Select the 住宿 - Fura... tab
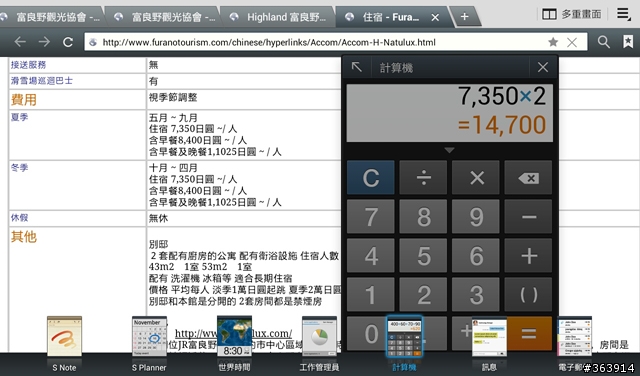 click(x=390, y=17)
